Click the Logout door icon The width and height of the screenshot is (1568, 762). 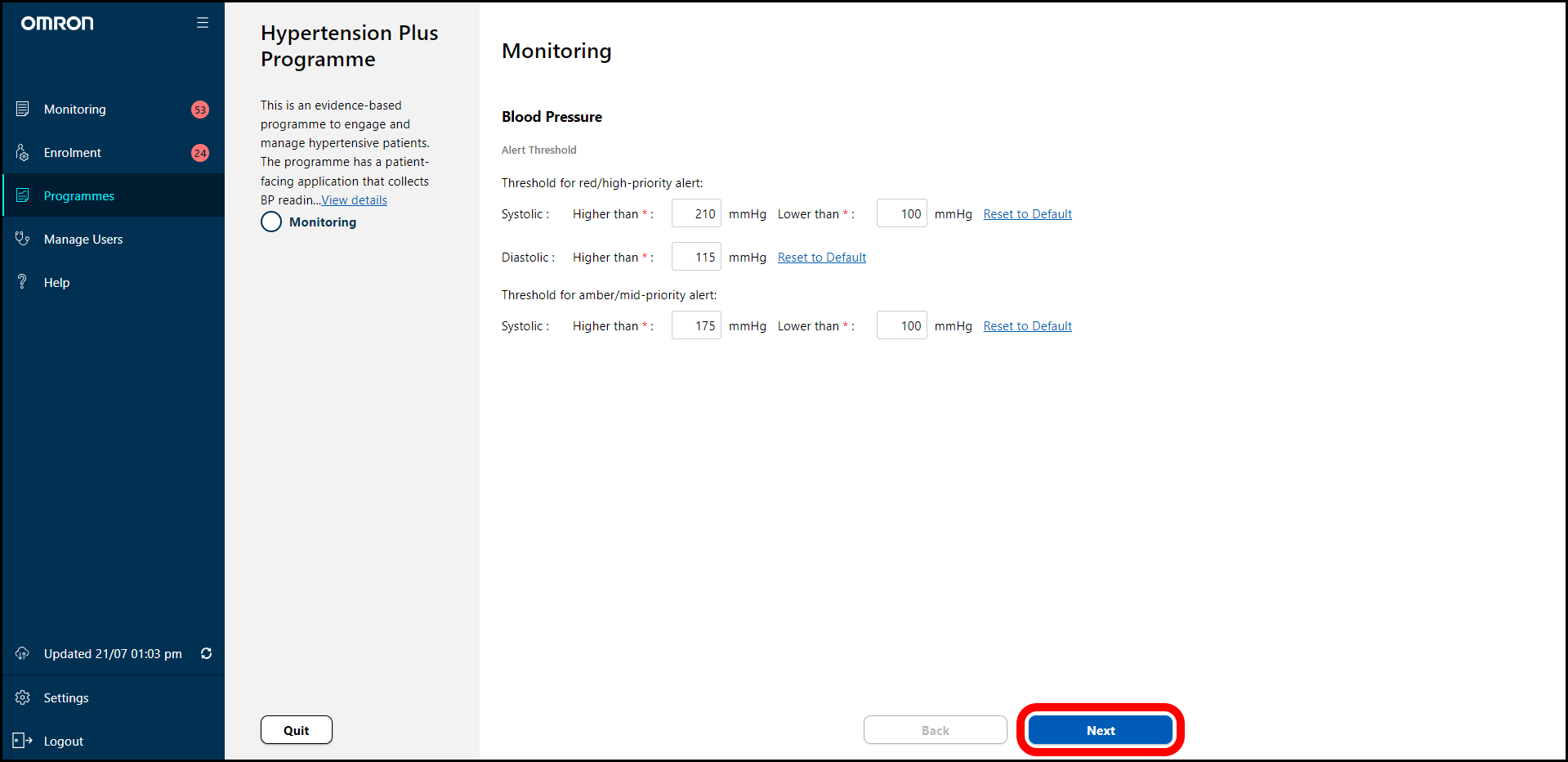23,741
